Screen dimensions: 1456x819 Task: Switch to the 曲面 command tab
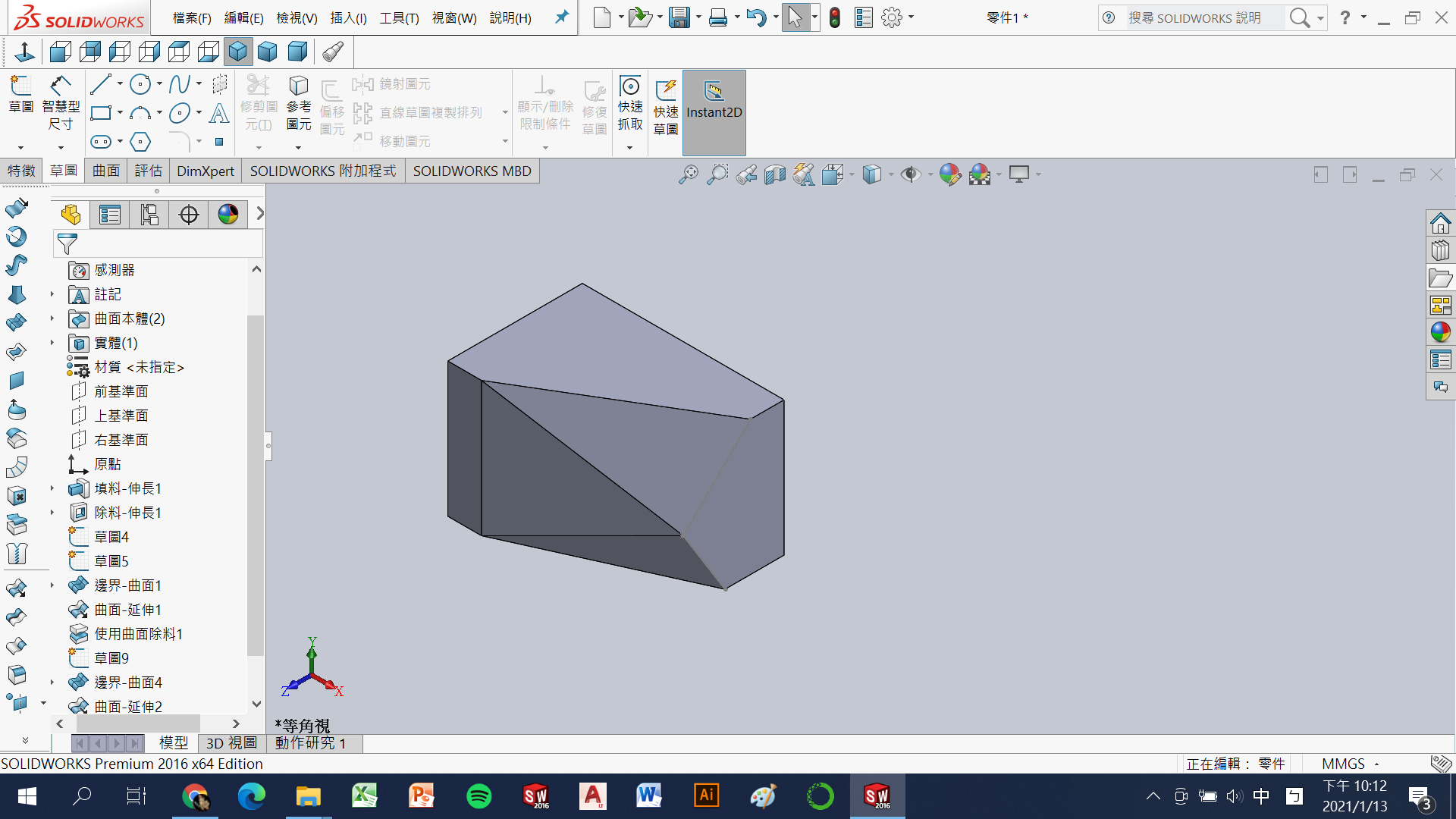pyautogui.click(x=106, y=171)
